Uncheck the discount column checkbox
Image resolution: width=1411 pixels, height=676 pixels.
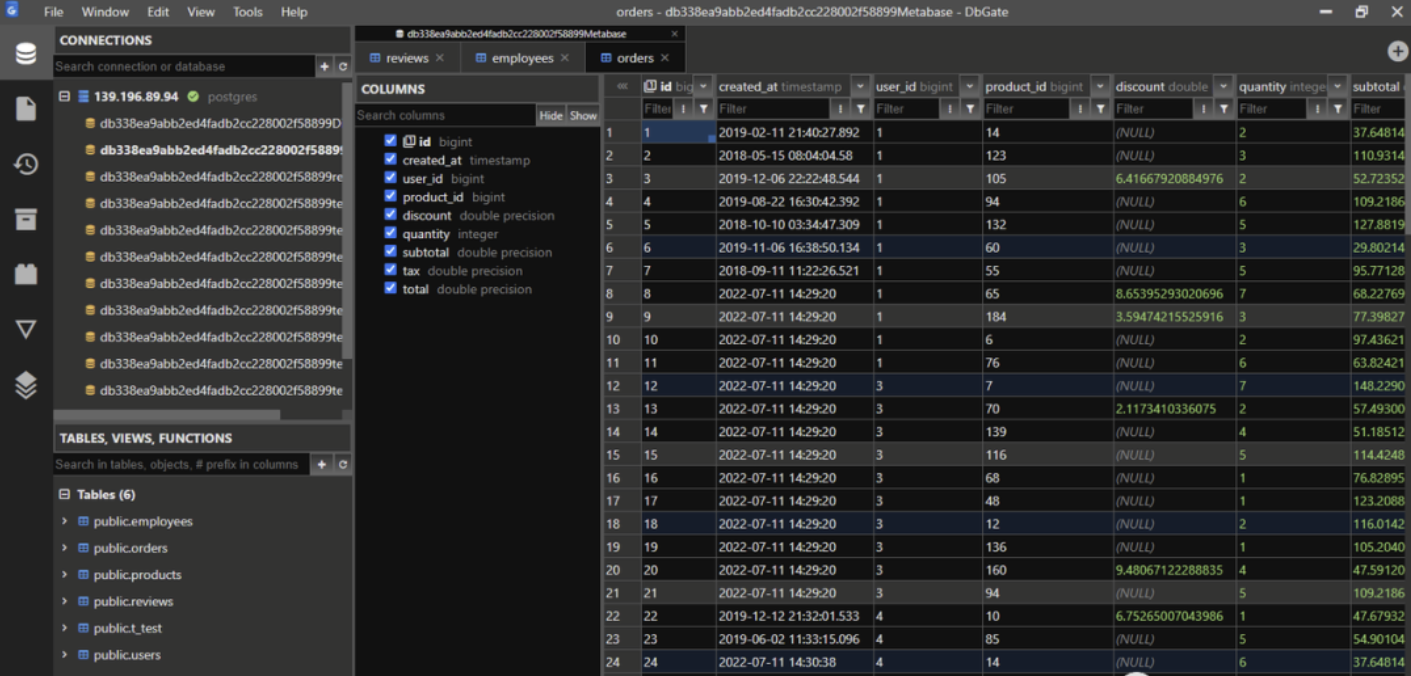(x=391, y=215)
